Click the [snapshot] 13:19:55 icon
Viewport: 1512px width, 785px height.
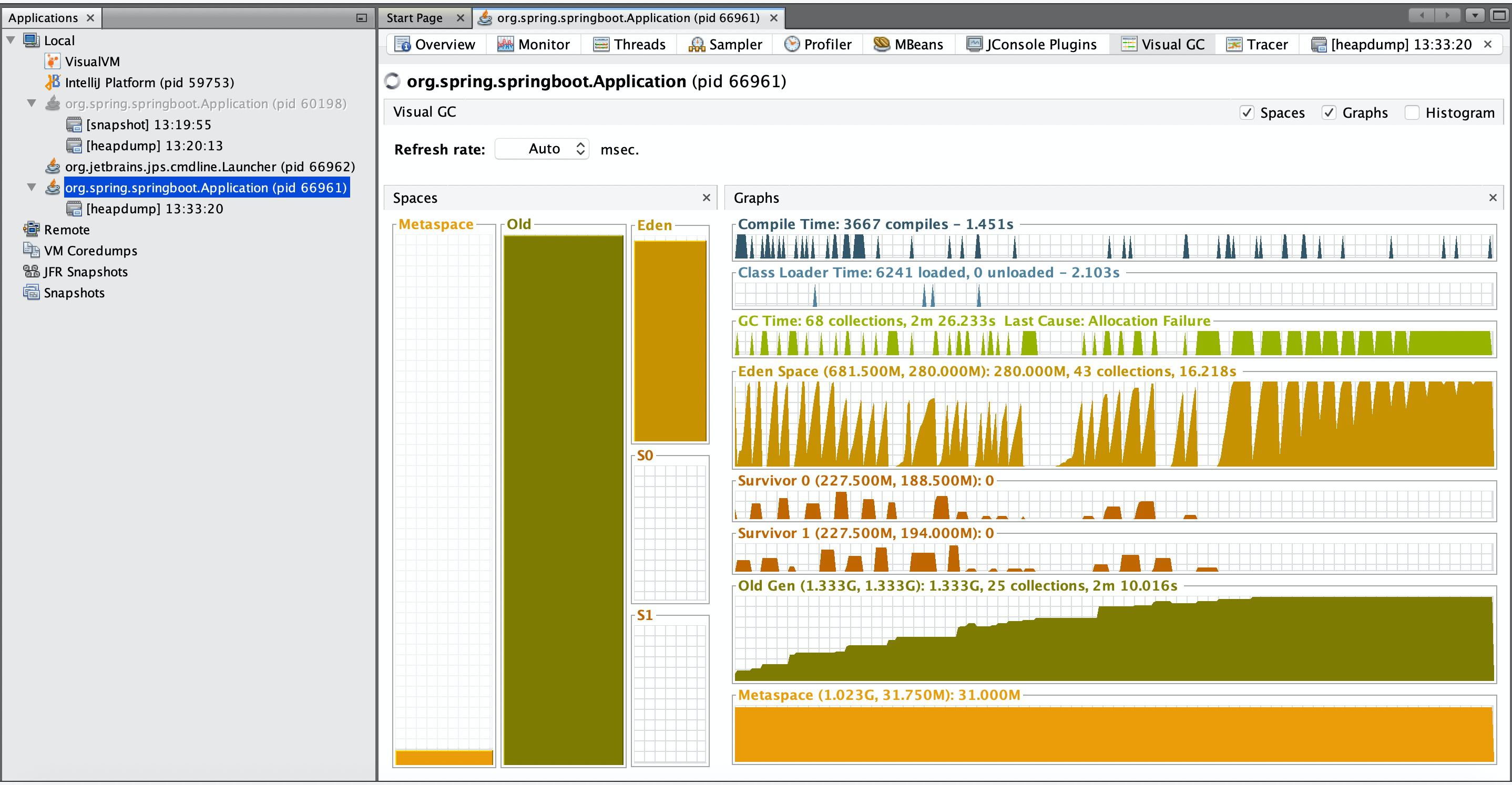[74, 125]
